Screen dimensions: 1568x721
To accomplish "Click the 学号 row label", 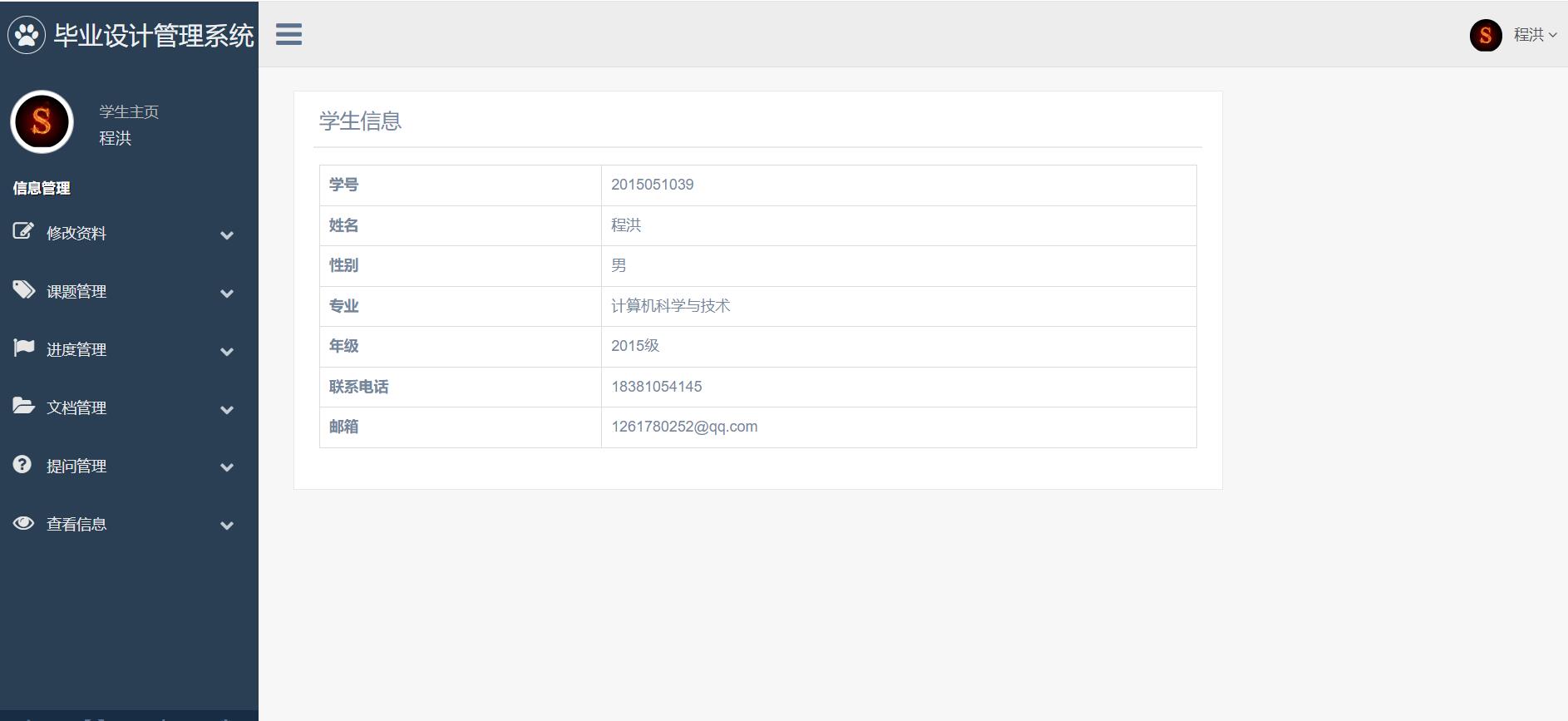I will click(x=343, y=185).
